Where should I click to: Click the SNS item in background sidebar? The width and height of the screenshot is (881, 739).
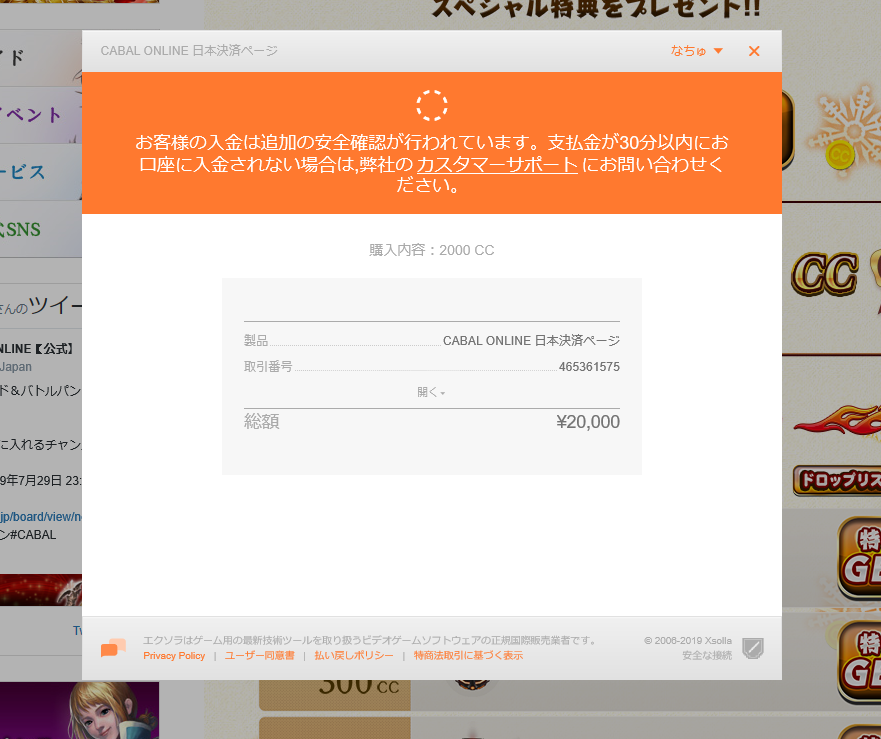[x=40, y=229]
